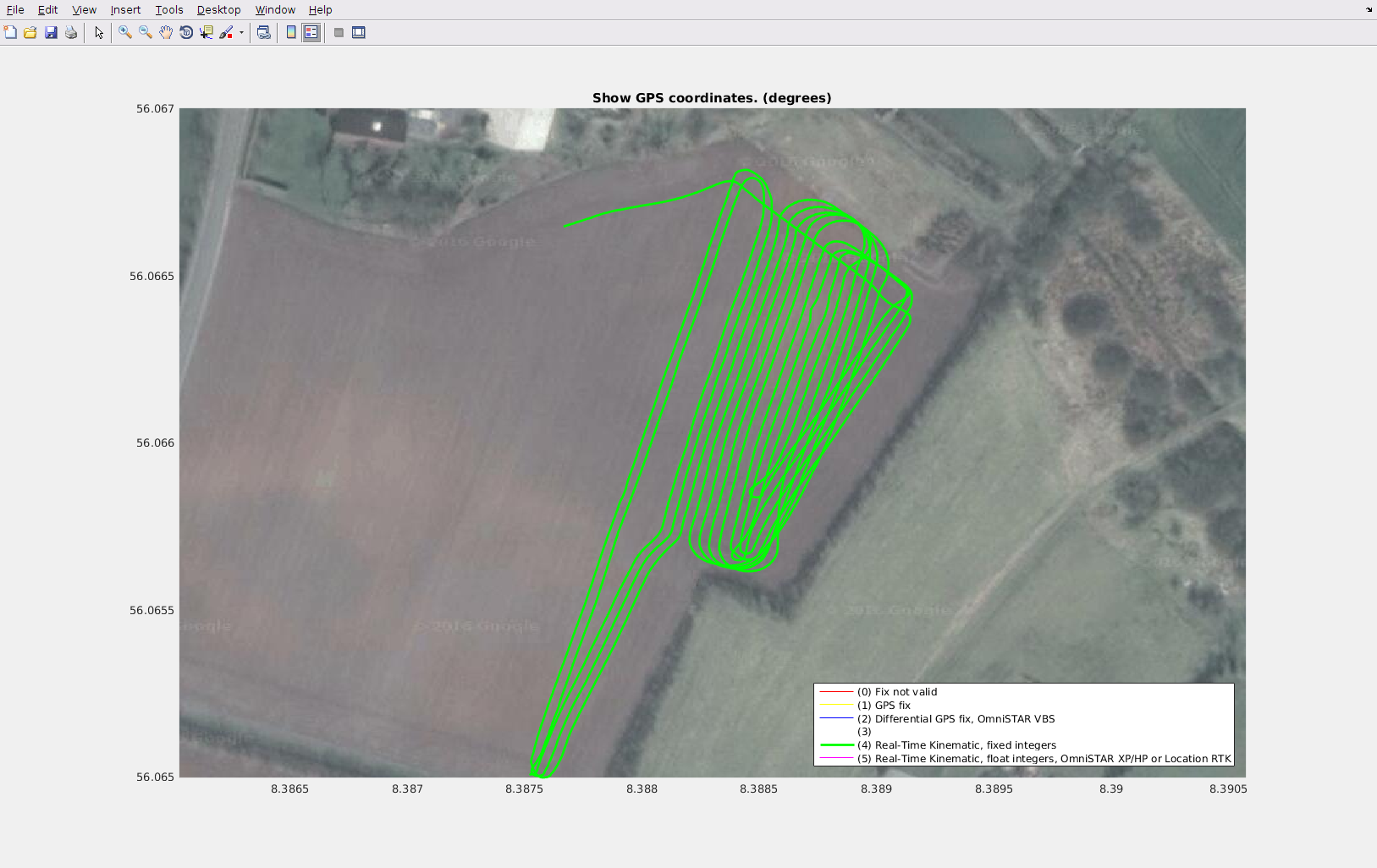Viewport: 1377px width, 868px height.
Task: Click the Link Plot button
Action: 264,32
